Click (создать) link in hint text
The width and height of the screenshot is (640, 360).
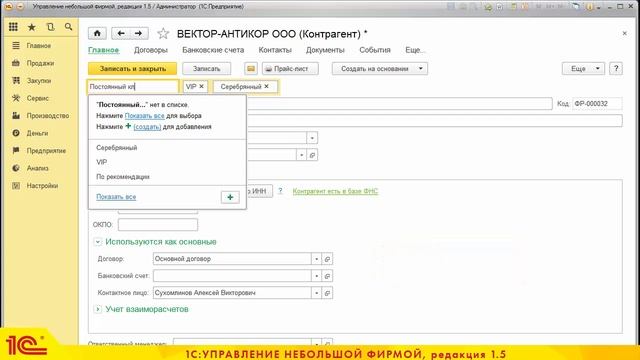(x=147, y=127)
